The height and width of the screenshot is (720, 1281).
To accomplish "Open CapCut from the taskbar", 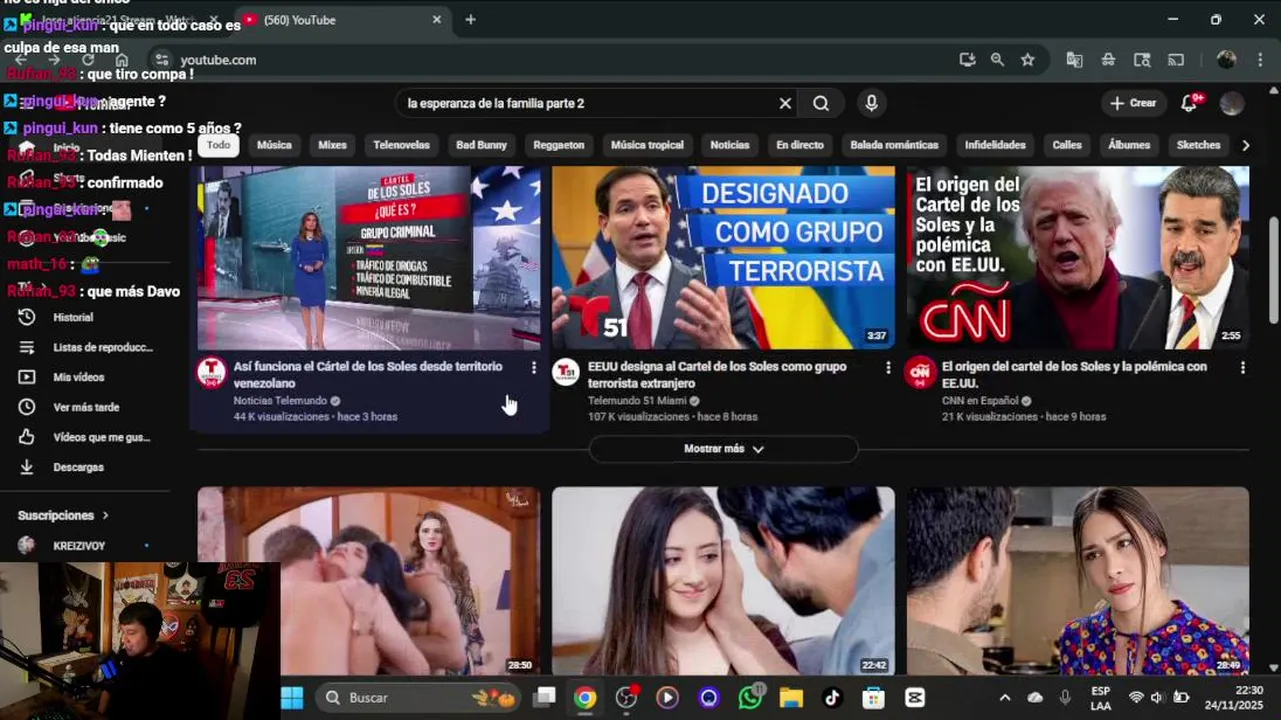I will click(x=914, y=697).
